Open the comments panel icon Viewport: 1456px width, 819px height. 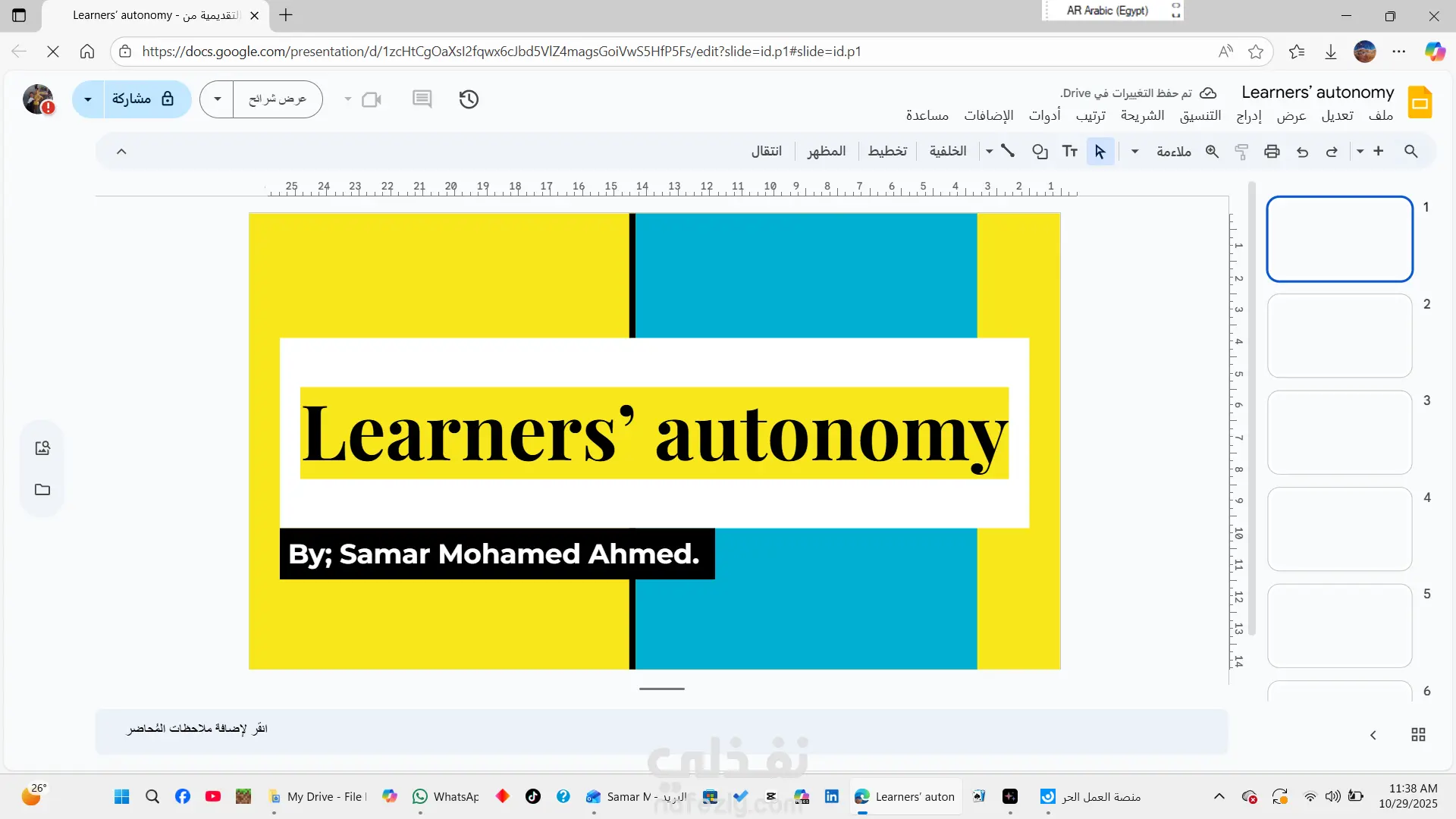tap(422, 99)
